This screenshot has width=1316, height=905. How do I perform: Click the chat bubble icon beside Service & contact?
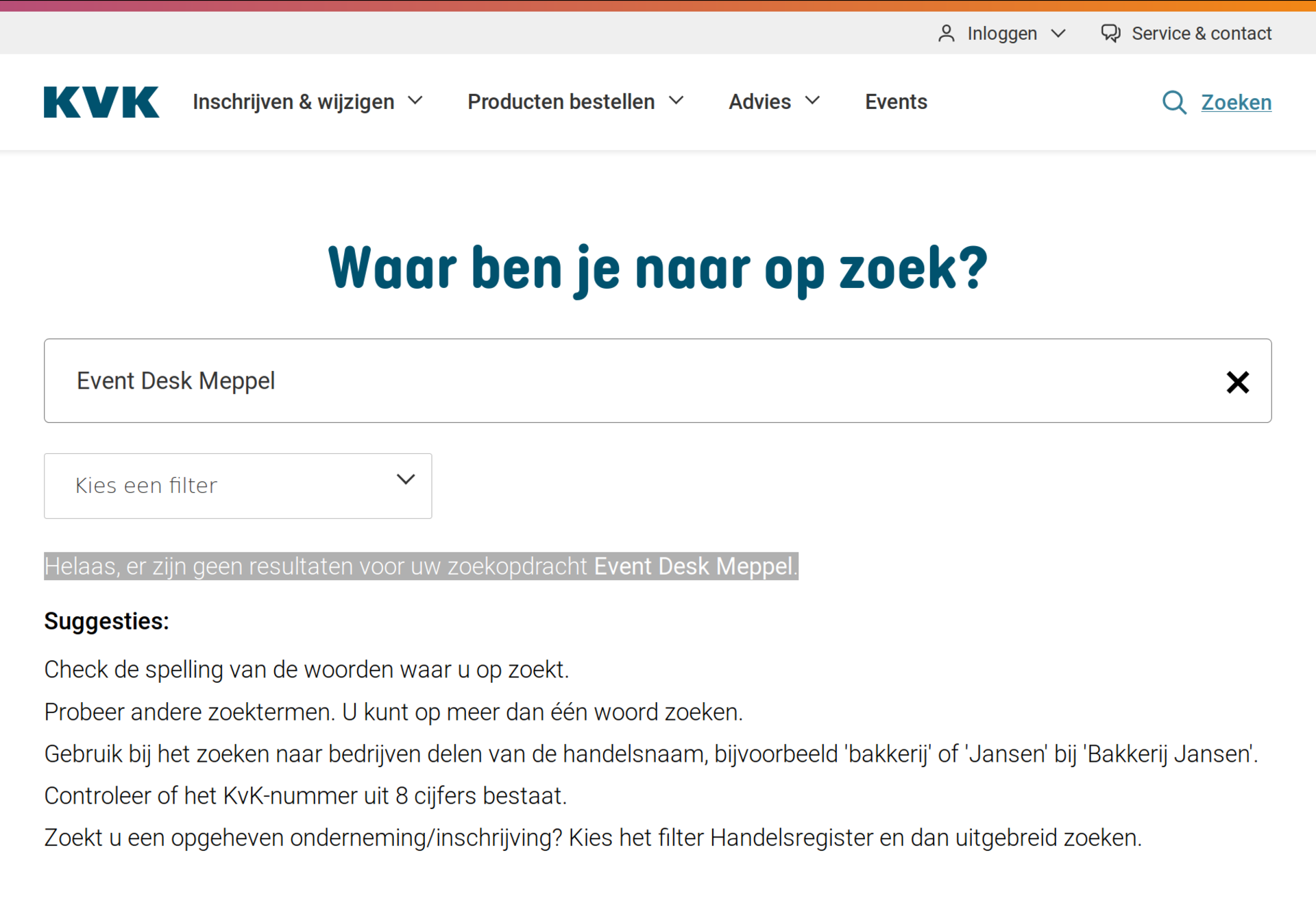click(x=1111, y=34)
